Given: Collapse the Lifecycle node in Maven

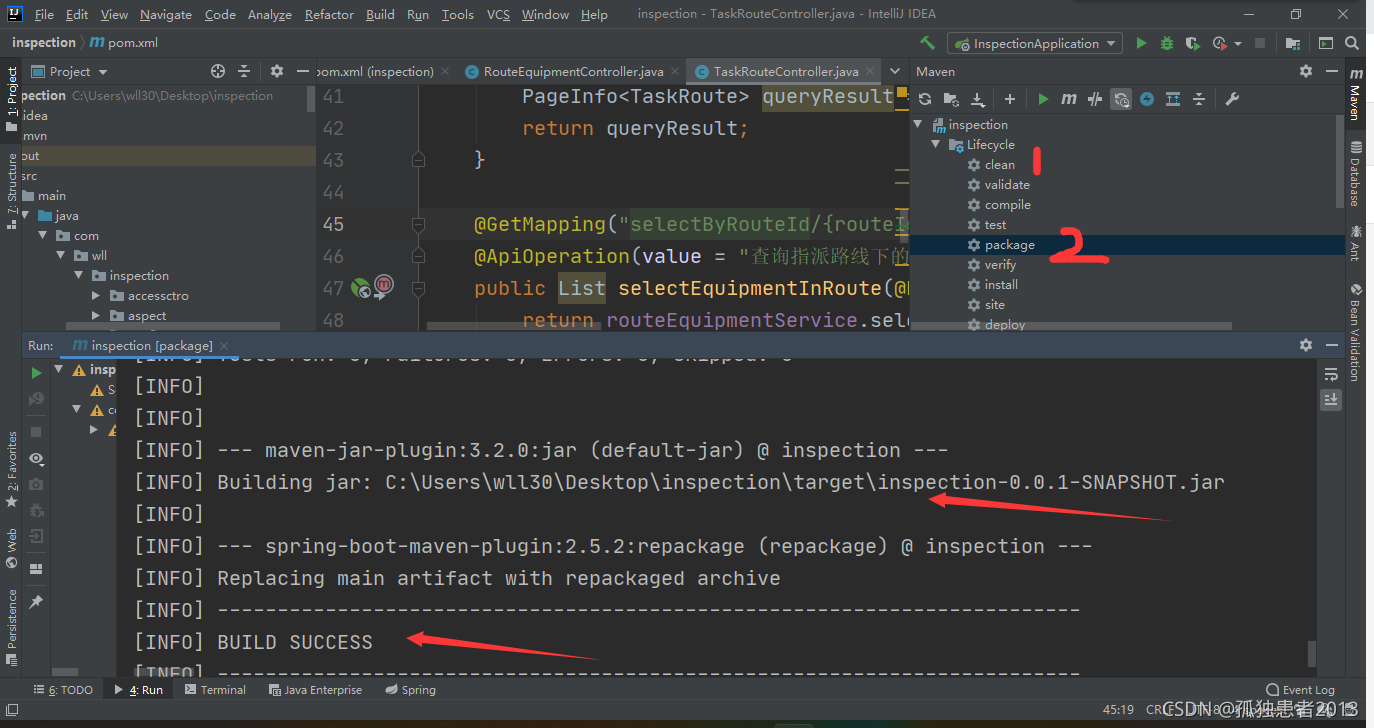Looking at the screenshot, I should pos(936,145).
